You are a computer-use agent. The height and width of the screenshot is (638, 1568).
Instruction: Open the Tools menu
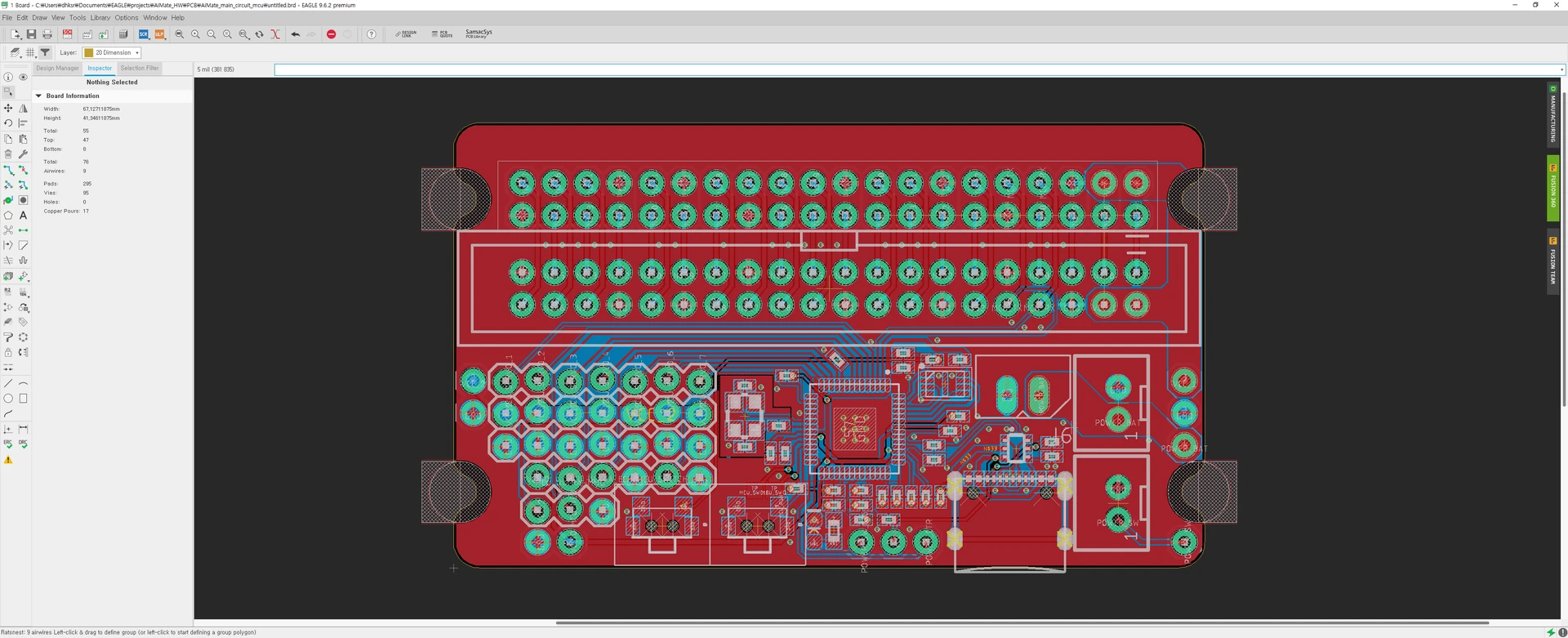pyautogui.click(x=77, y=17)
